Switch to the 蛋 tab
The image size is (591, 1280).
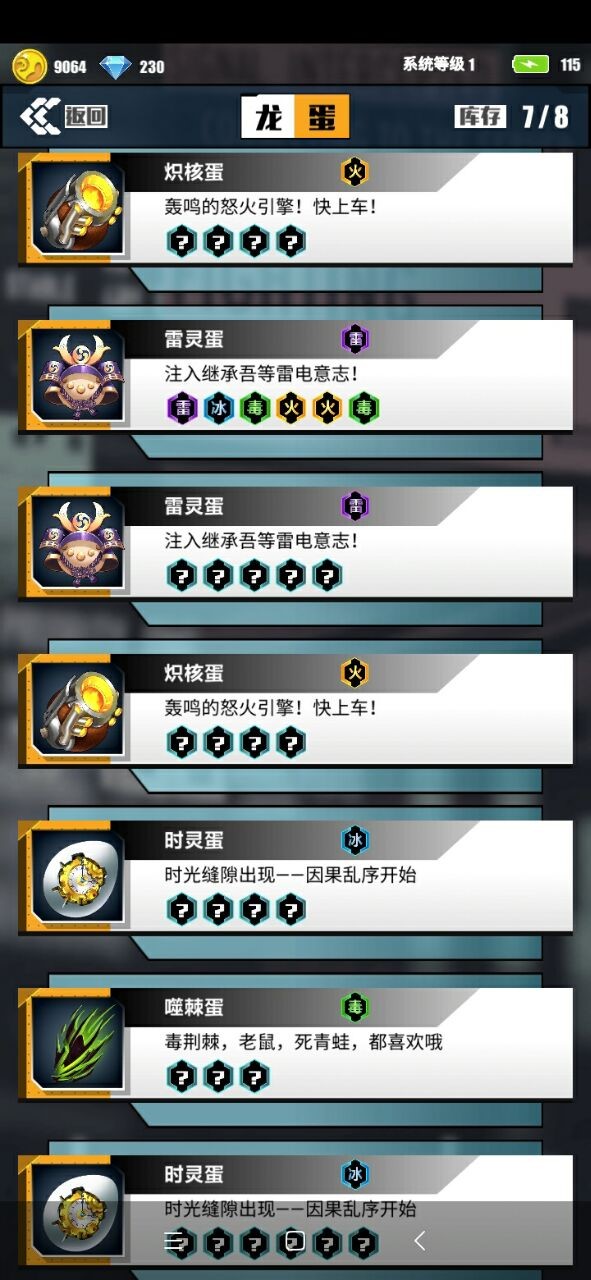pyautogui.click(x=322, y=117)
